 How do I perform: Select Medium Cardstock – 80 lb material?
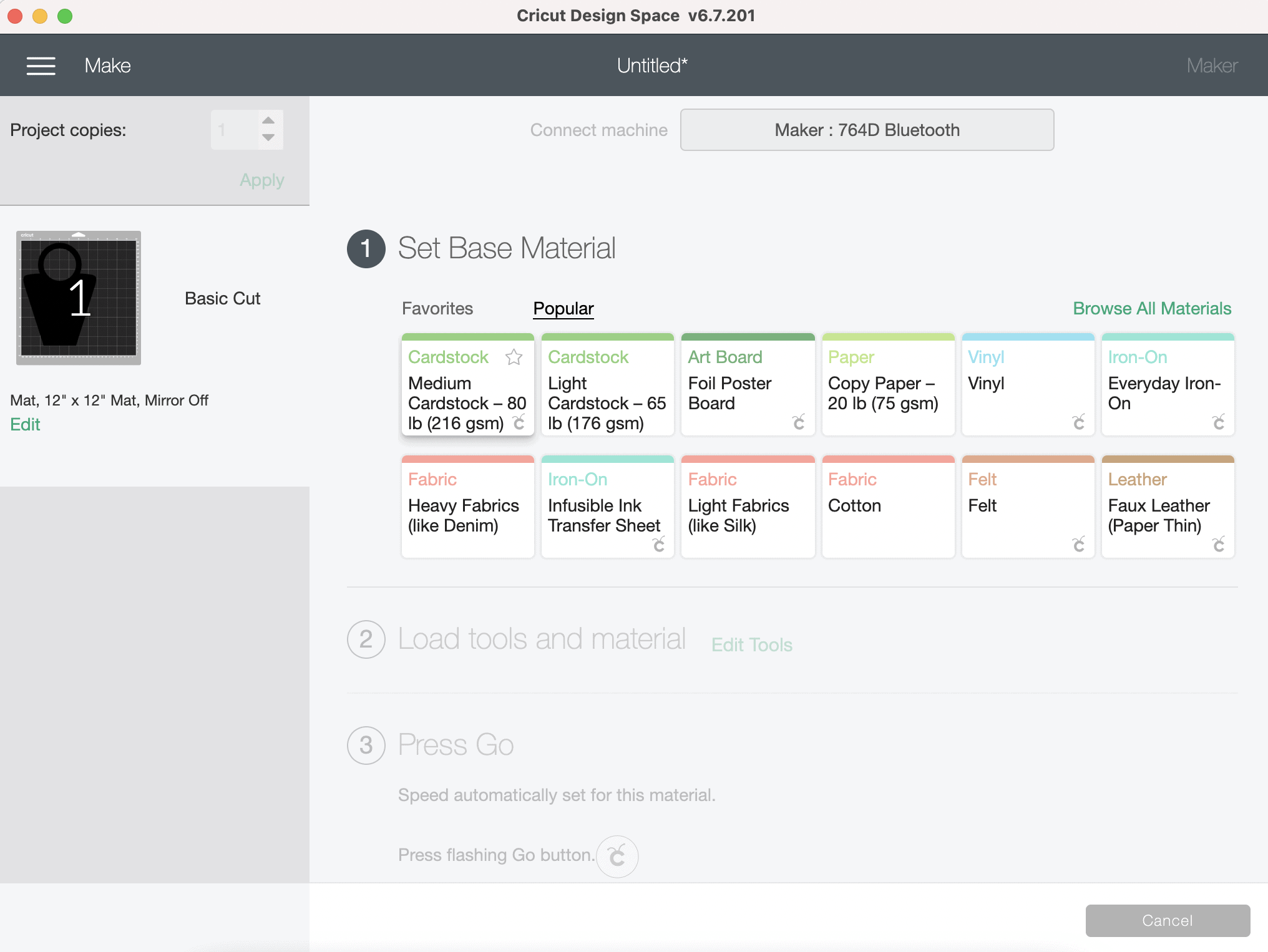click(x=467, y=384)
